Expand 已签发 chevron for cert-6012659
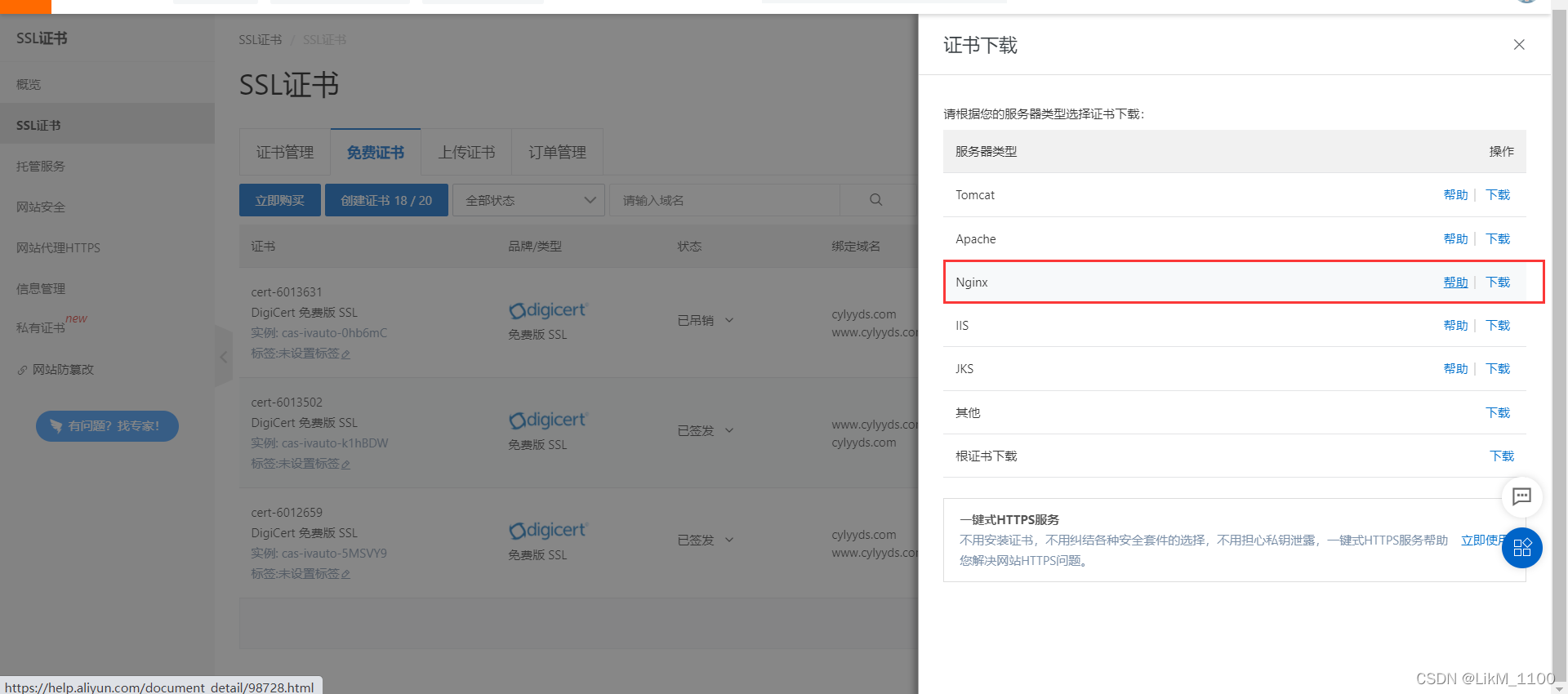This screenshot has height=694, width=1568. click(x=729, y=540)
